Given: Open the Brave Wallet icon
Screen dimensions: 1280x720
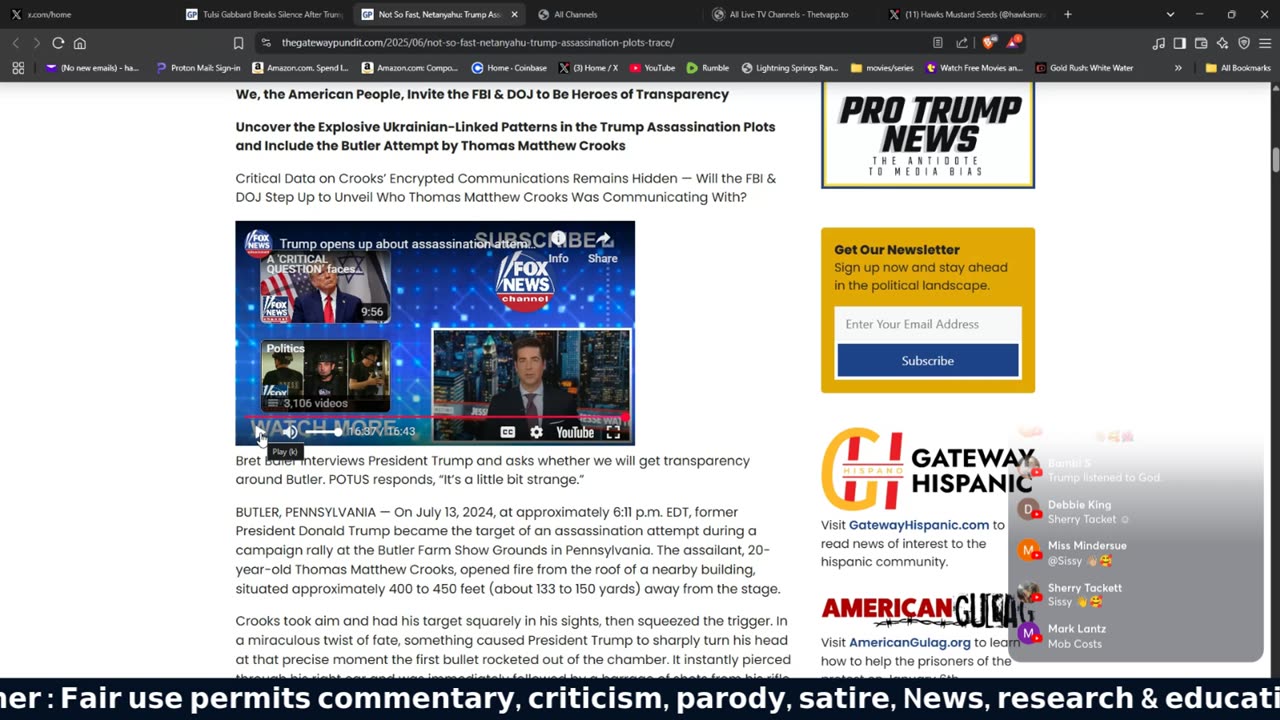Looking at the screenshot, I should pyautogui.click(x=1201, y=43).
